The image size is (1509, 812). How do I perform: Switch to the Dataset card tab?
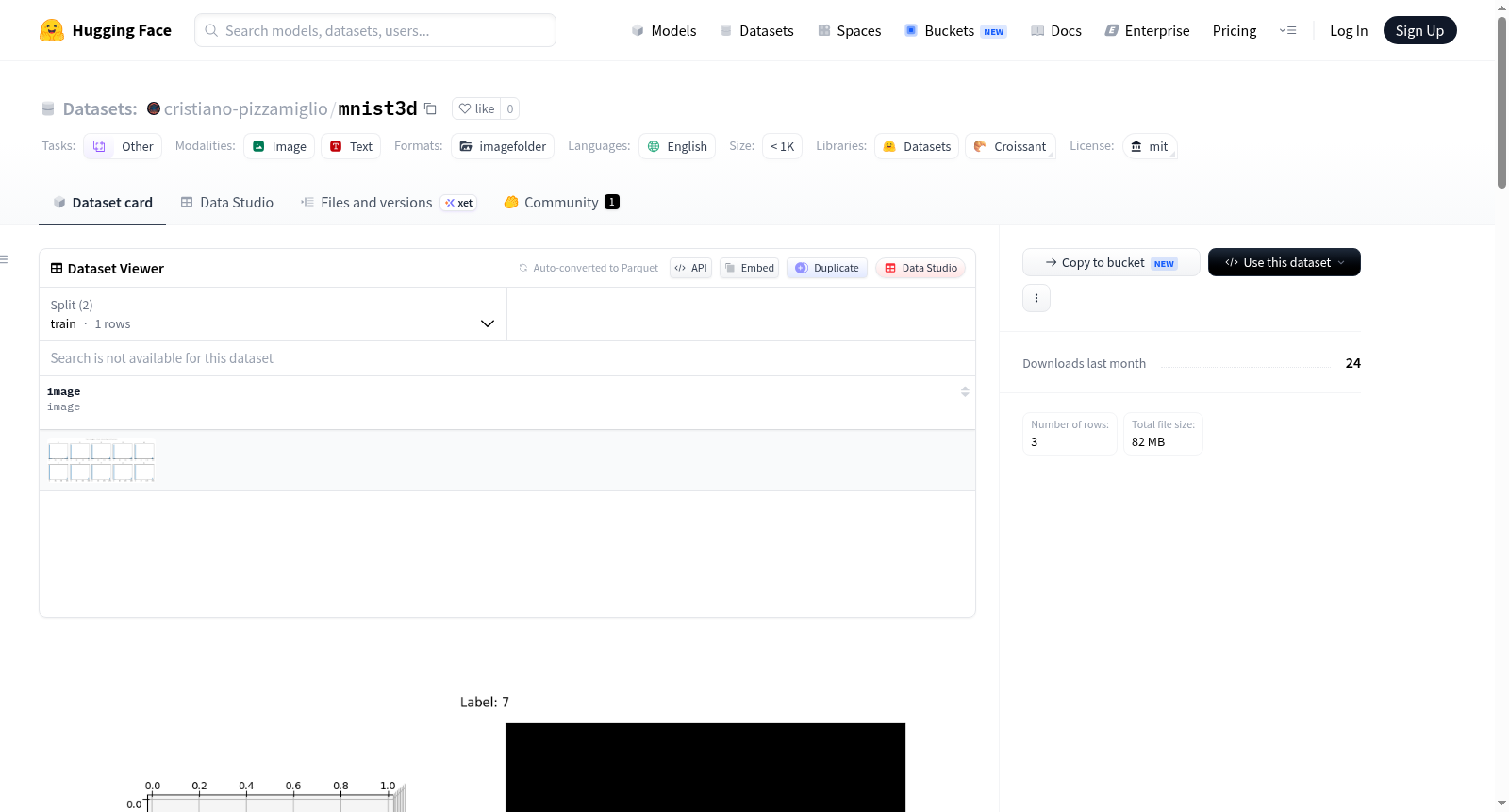click(102, 202)
